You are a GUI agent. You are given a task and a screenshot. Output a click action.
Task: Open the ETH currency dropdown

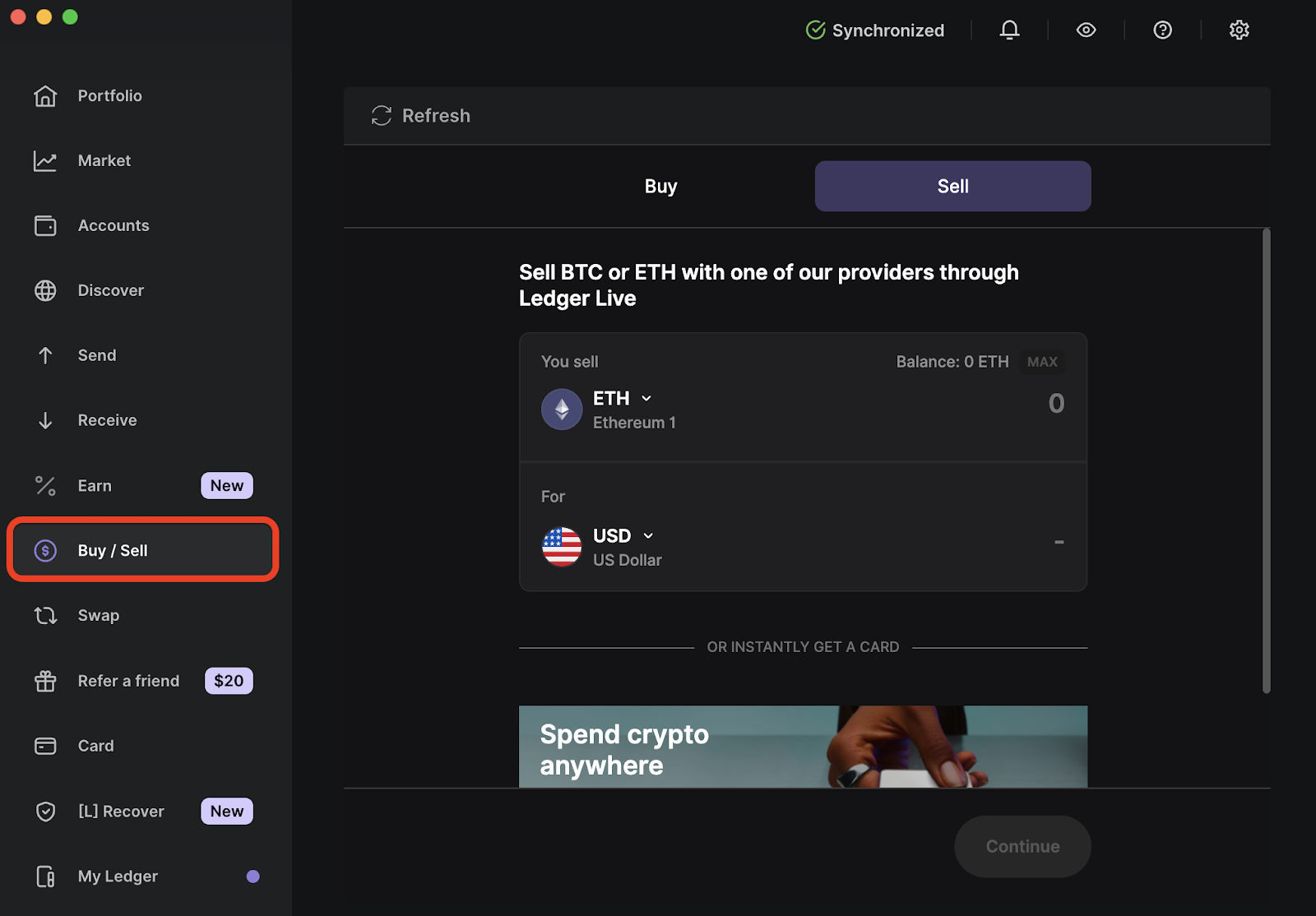(x=646, y=398)
